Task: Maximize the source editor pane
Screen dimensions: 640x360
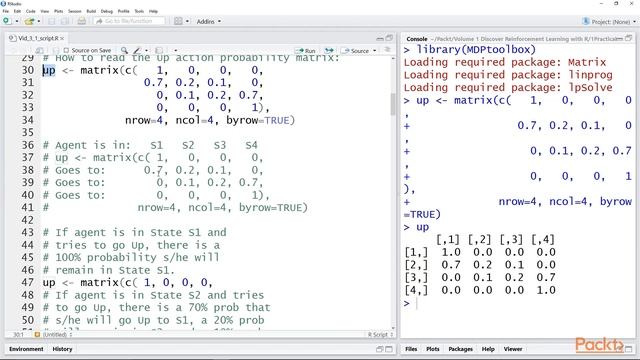Action: coord(389,38)
